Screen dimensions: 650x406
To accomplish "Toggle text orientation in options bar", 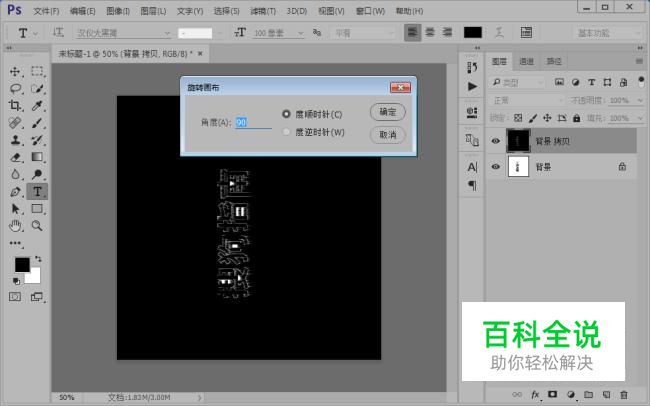I will click(x=58, y=32).
